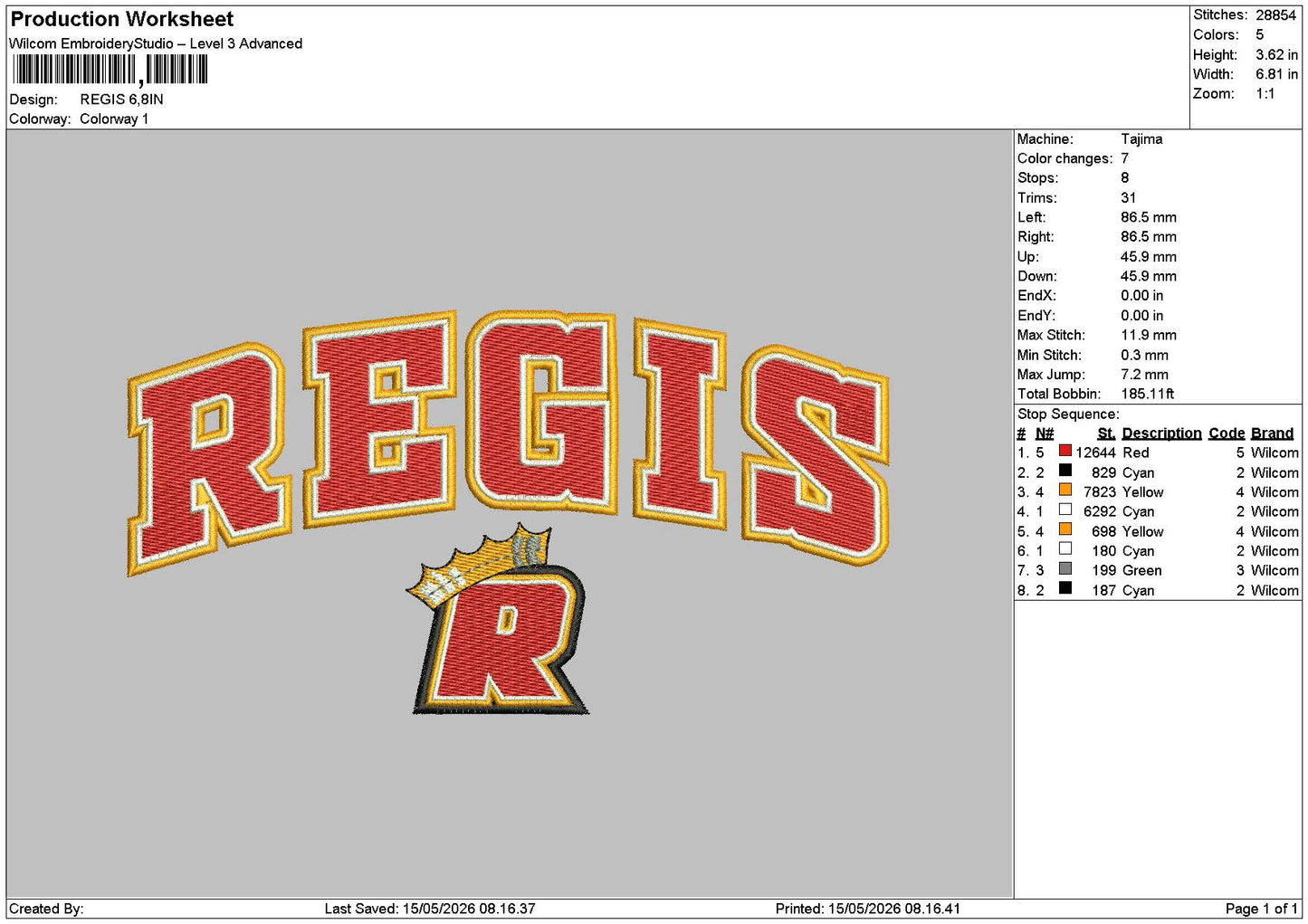The height and width of the screenshot is (924, 1308).
Task: Click the Min Stitch value '0.3 mm'
Action: pos(1144,355)
